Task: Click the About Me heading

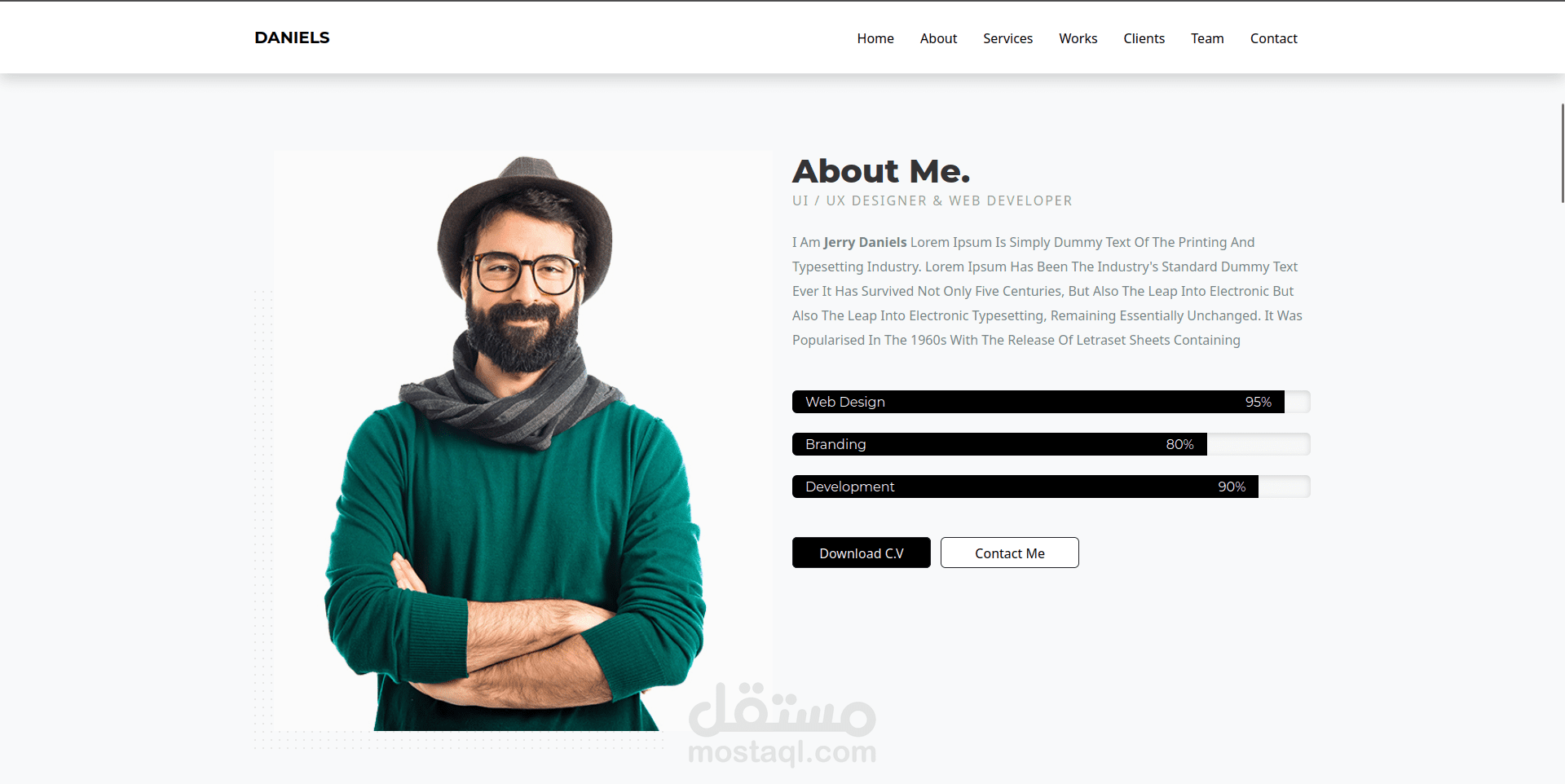Action: (881, 171)
